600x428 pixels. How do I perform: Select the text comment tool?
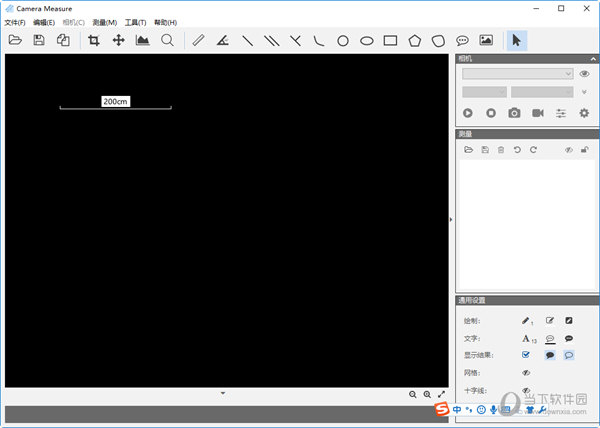462,41
